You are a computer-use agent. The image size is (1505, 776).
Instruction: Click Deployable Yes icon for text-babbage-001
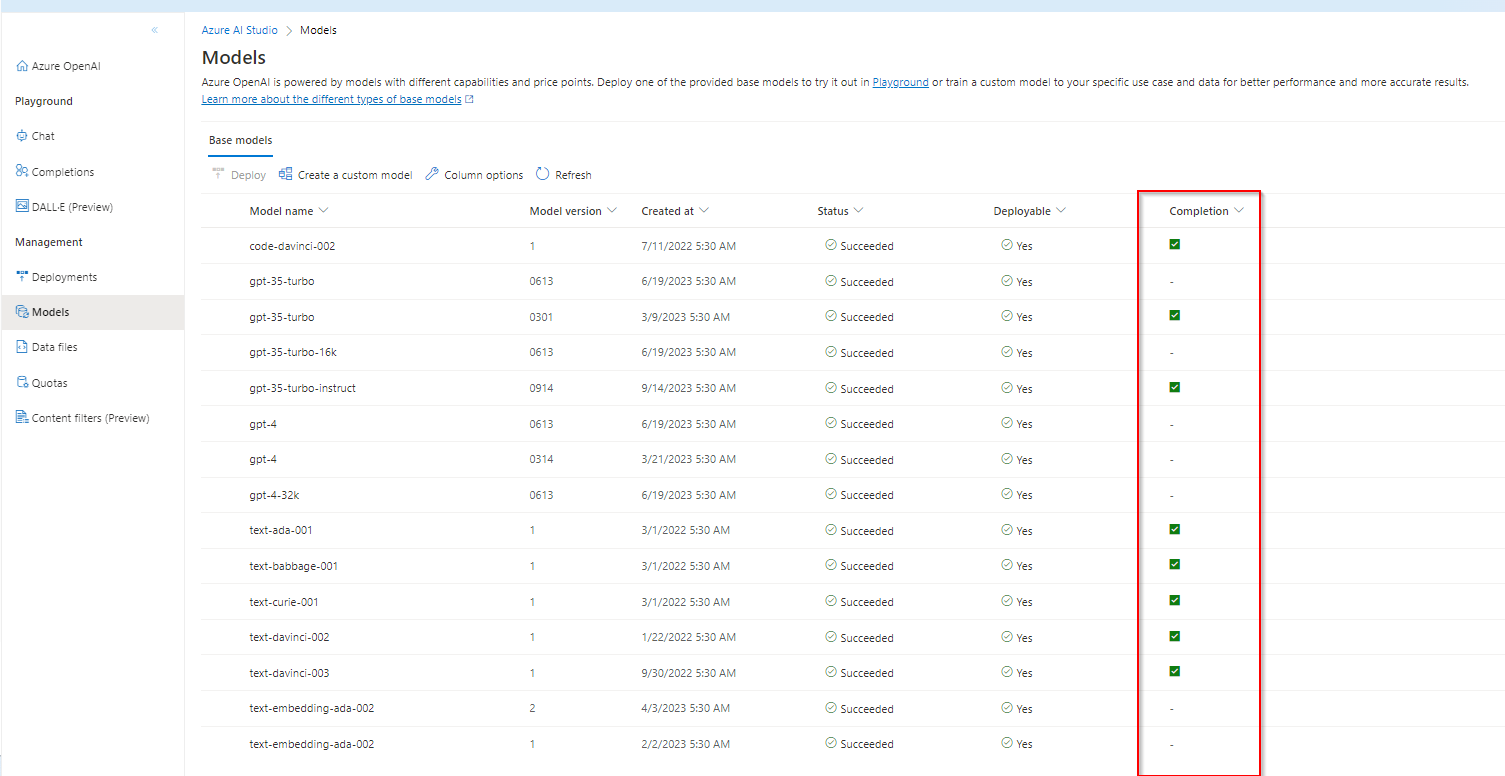(x=1007, y=565)
